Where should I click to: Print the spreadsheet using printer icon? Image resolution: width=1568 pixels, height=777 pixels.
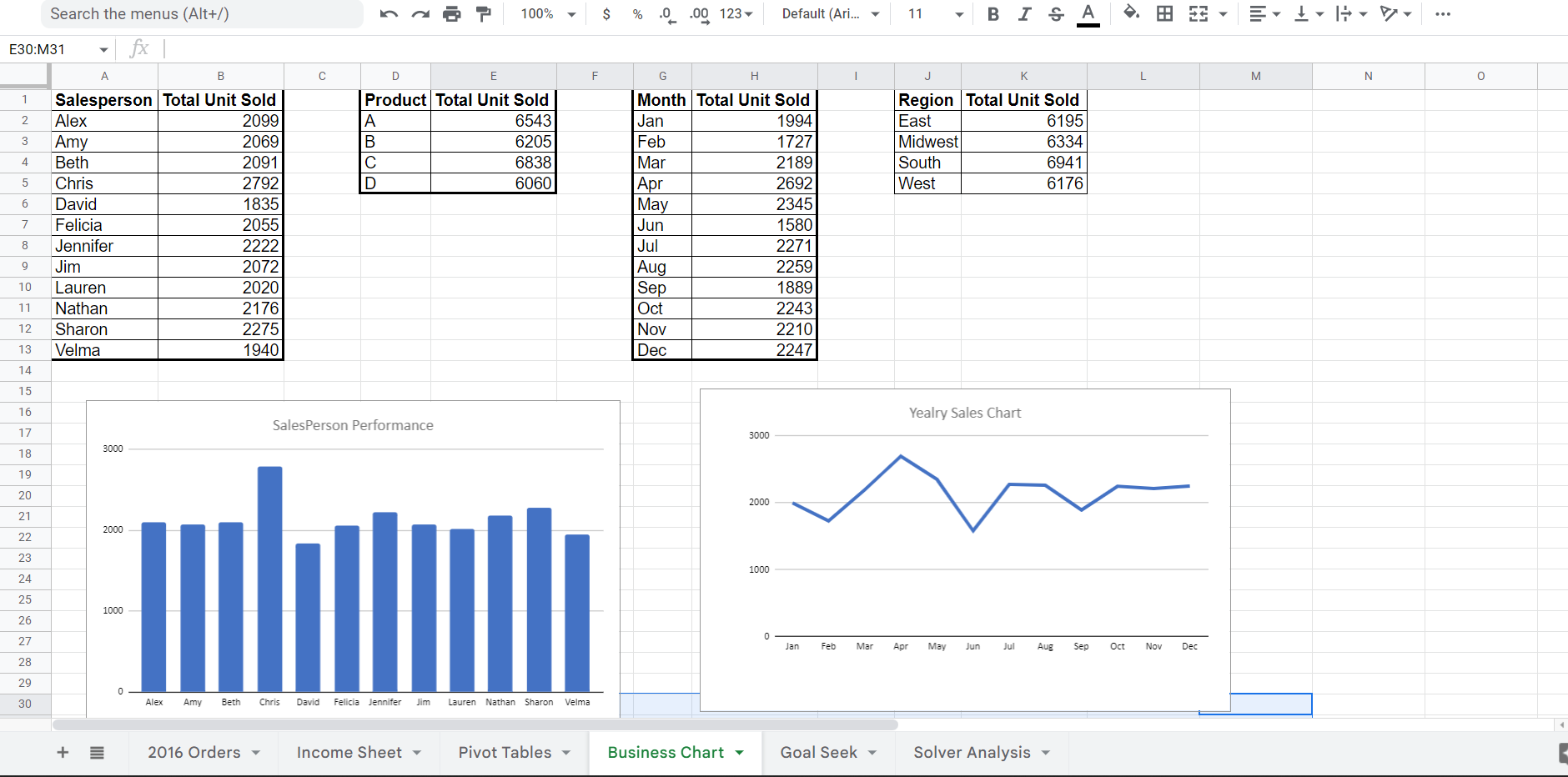click(452, 14)
